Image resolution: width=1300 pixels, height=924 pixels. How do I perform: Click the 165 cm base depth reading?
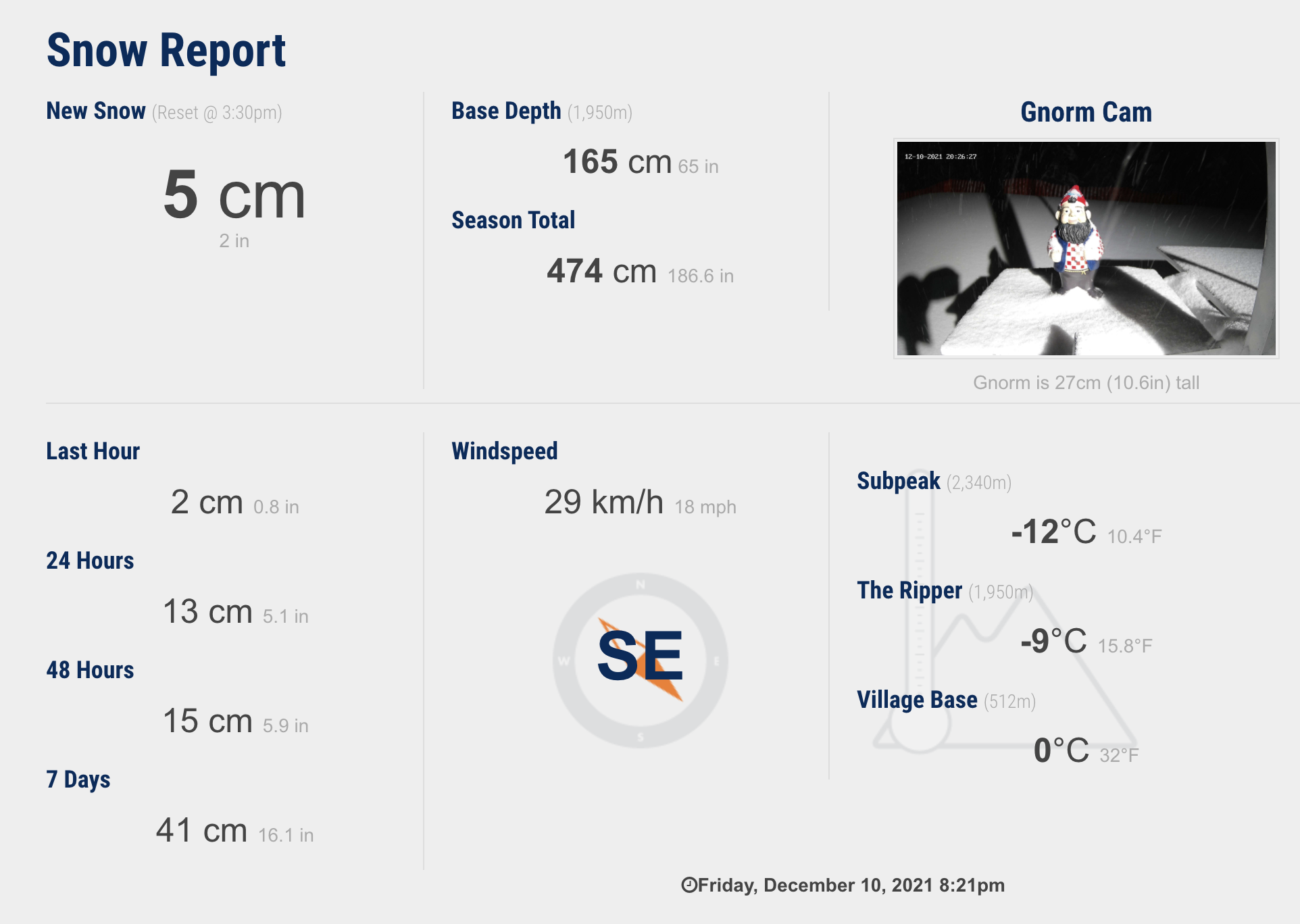617,162
